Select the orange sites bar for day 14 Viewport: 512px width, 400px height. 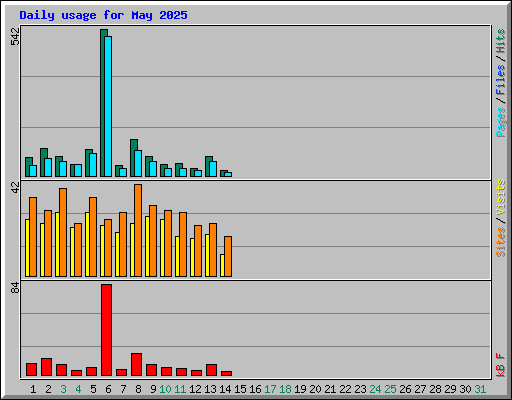click(x=228, y=256)
